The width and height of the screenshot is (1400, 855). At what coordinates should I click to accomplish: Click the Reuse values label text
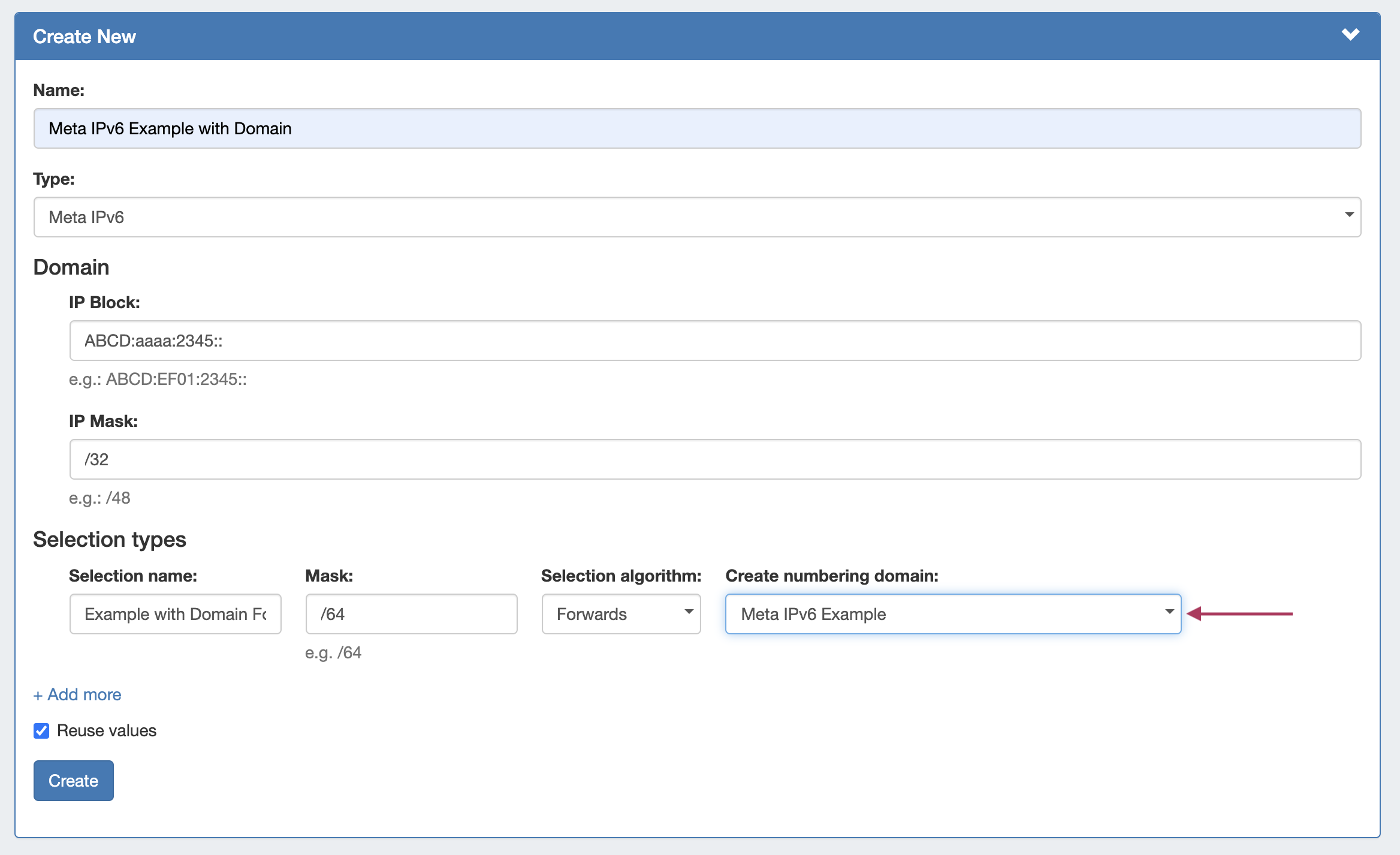pyautogui.click(x=106, y=730)
